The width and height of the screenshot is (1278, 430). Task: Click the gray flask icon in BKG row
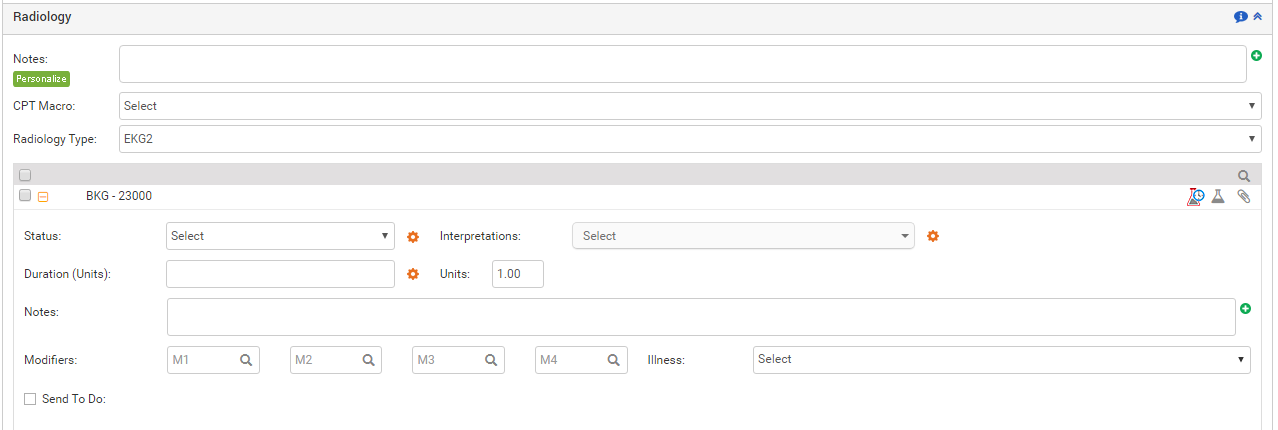1218,197
